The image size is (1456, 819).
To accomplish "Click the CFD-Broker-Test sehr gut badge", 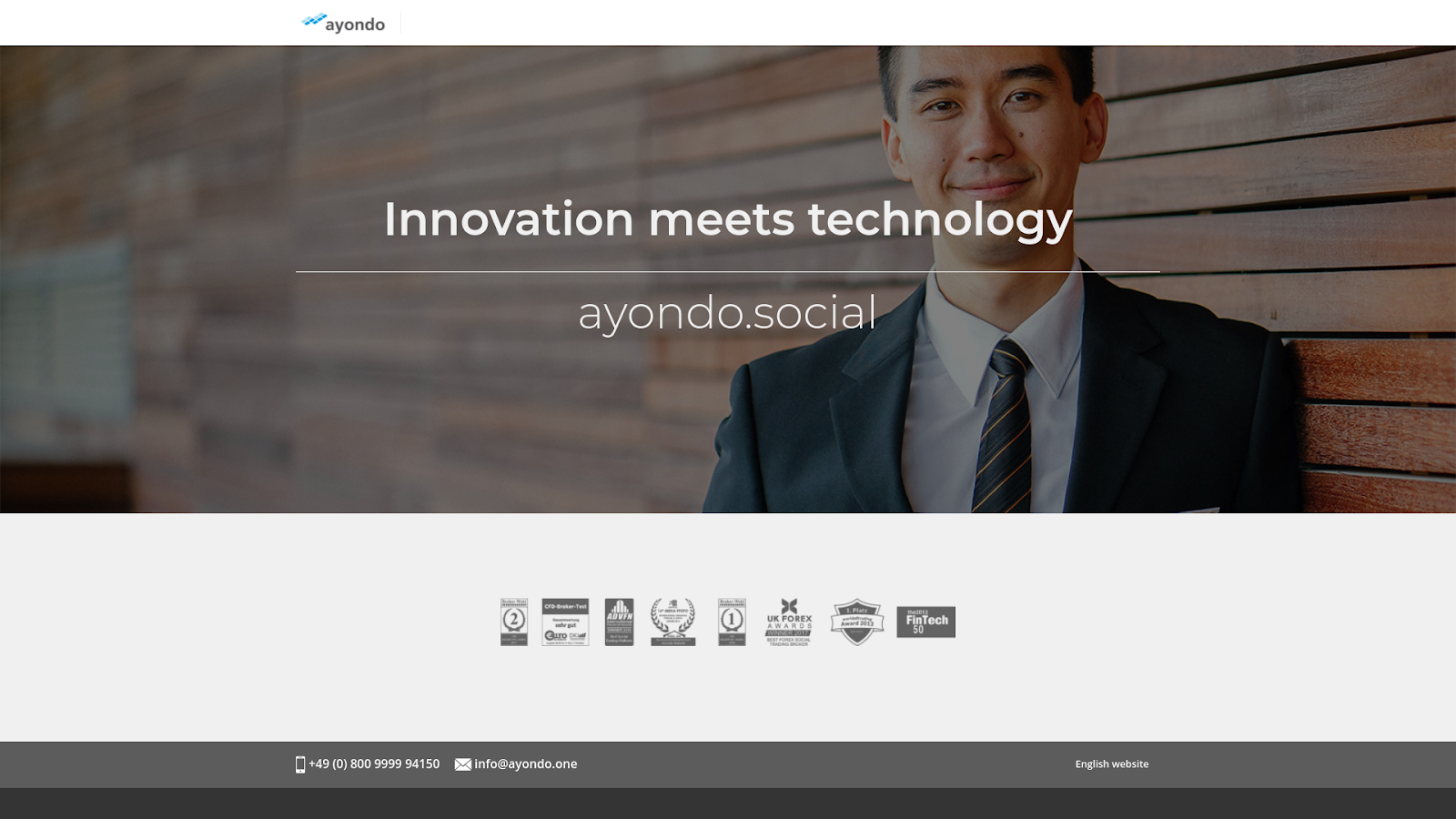I will tap(565, 622).
